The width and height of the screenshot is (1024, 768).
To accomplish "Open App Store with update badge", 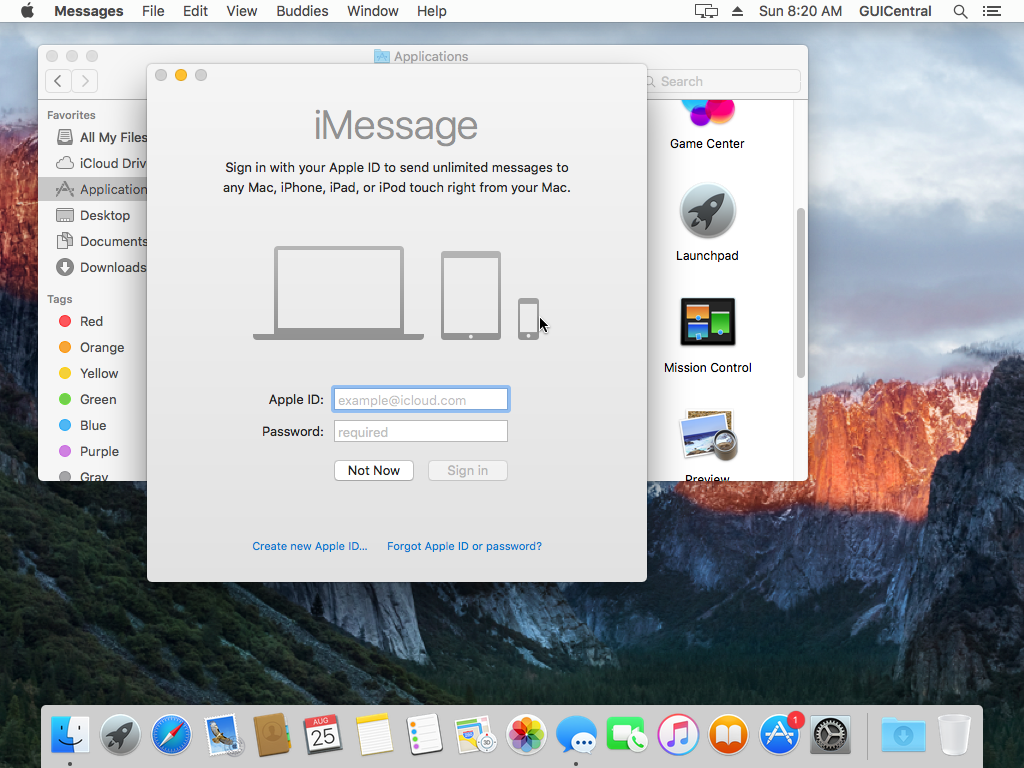I will tap(780, 735).
